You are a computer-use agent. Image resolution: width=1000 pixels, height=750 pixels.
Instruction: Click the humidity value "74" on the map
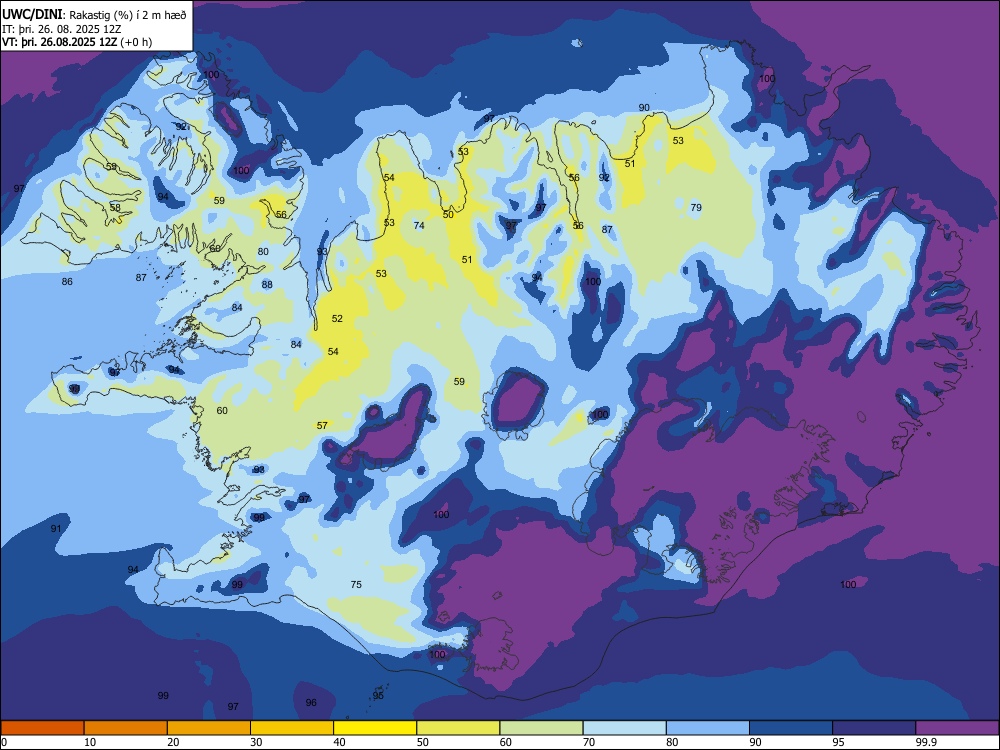[419, 225]
